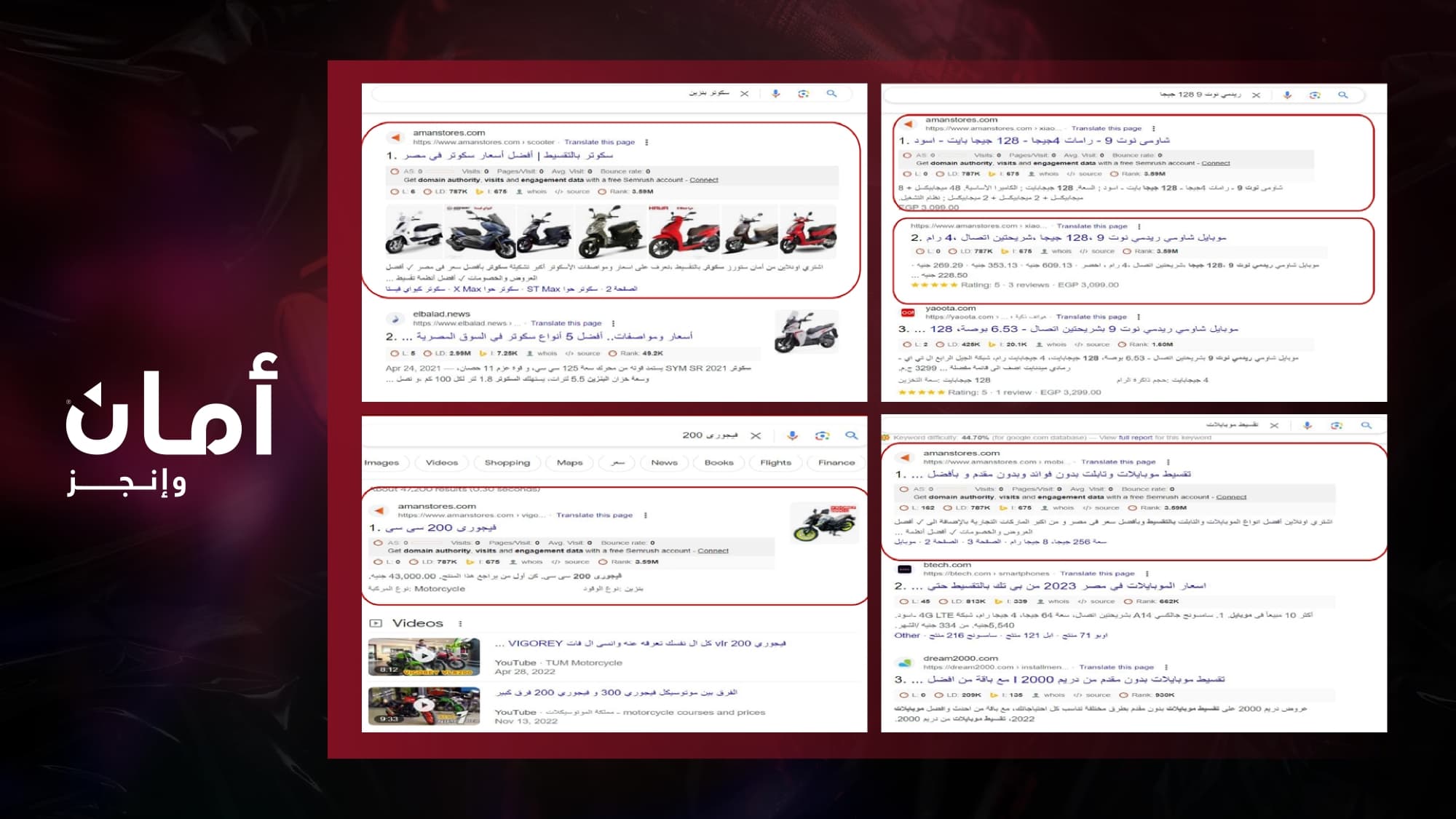
Task: Clear the Vigorey 200 search query
Action: pyautogui.click(x=756, y=435)
